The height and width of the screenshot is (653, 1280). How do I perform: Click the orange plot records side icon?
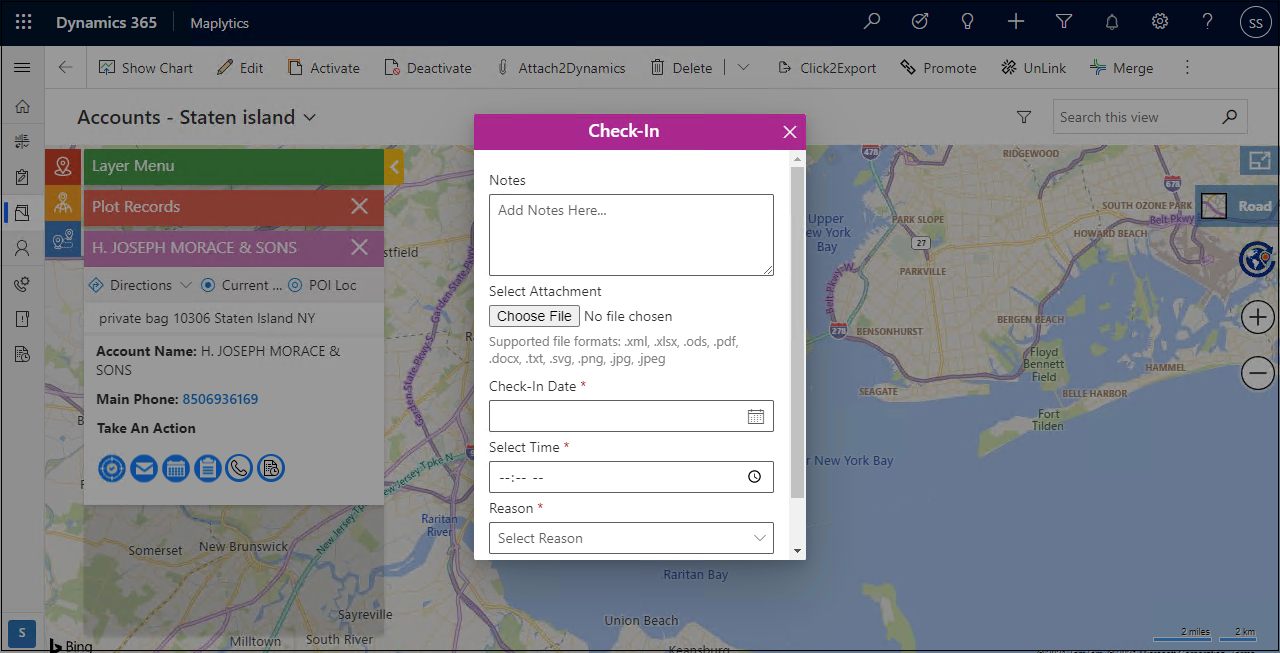[x=63, y=203]
